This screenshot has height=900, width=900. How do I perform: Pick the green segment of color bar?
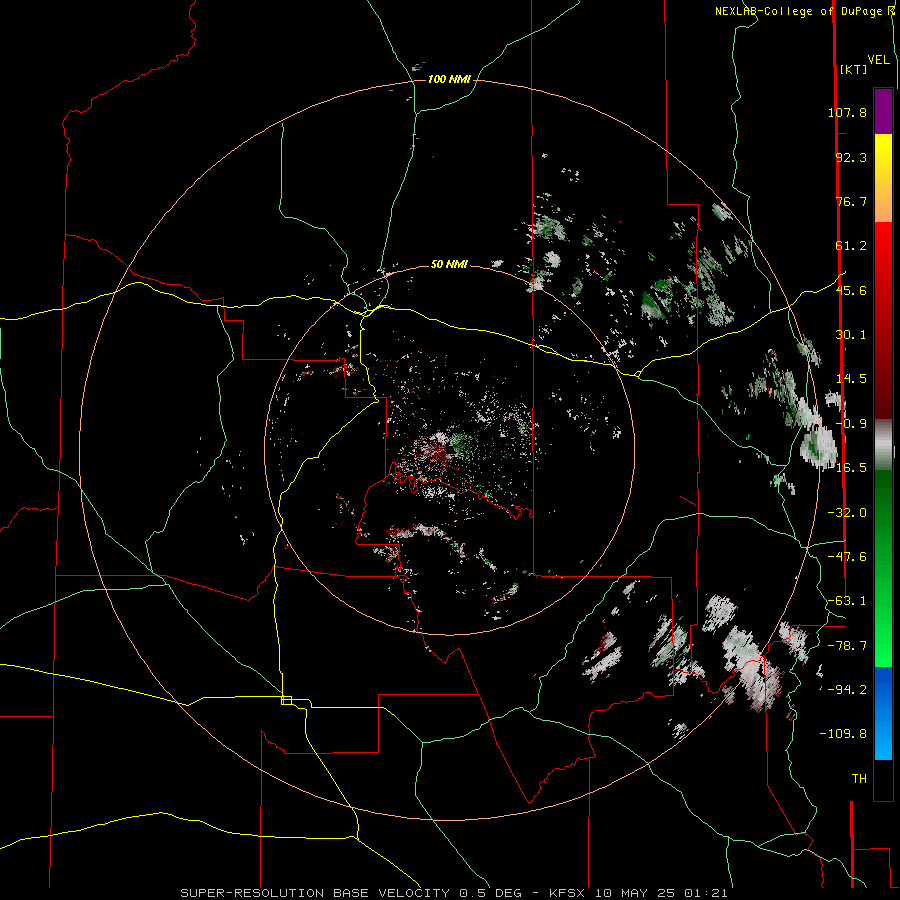tap(883, 568)
